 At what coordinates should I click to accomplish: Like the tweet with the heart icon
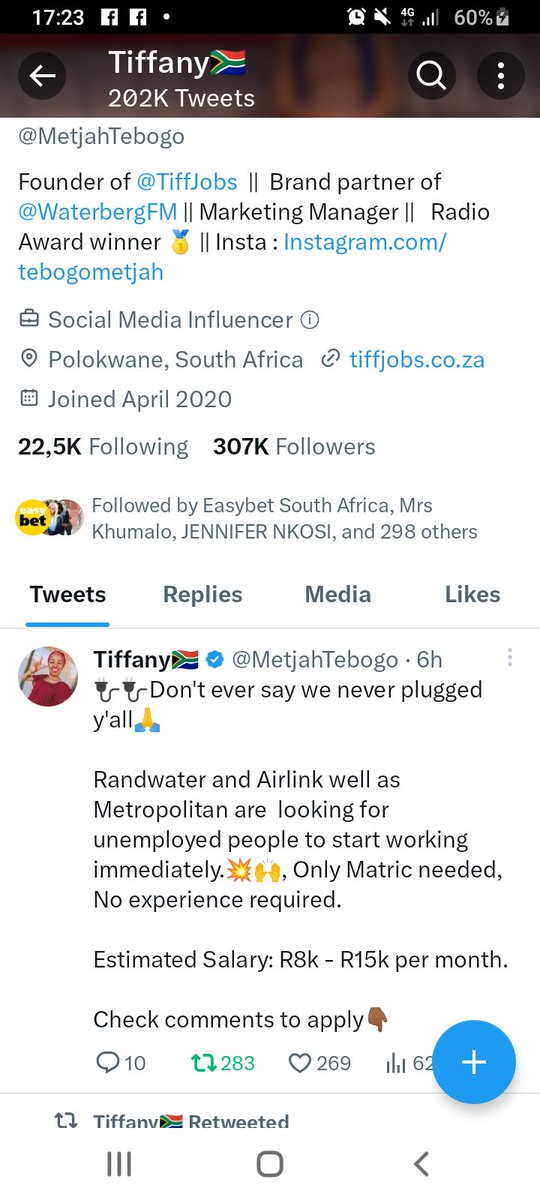tap(299, 1063)
